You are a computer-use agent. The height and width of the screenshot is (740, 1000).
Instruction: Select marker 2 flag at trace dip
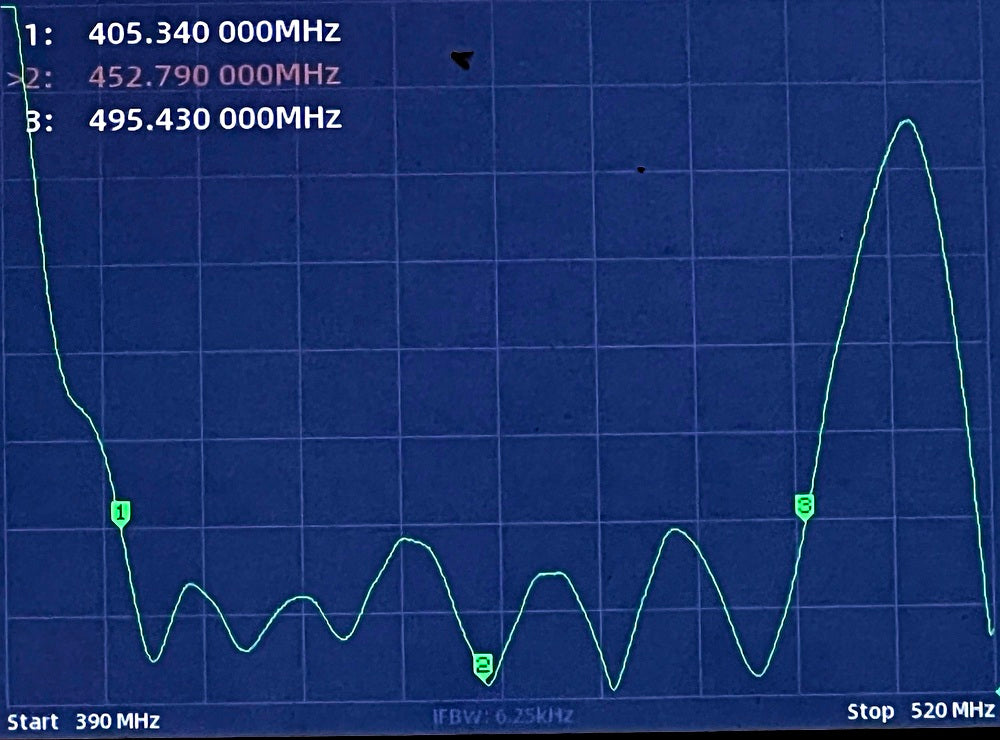483,666
